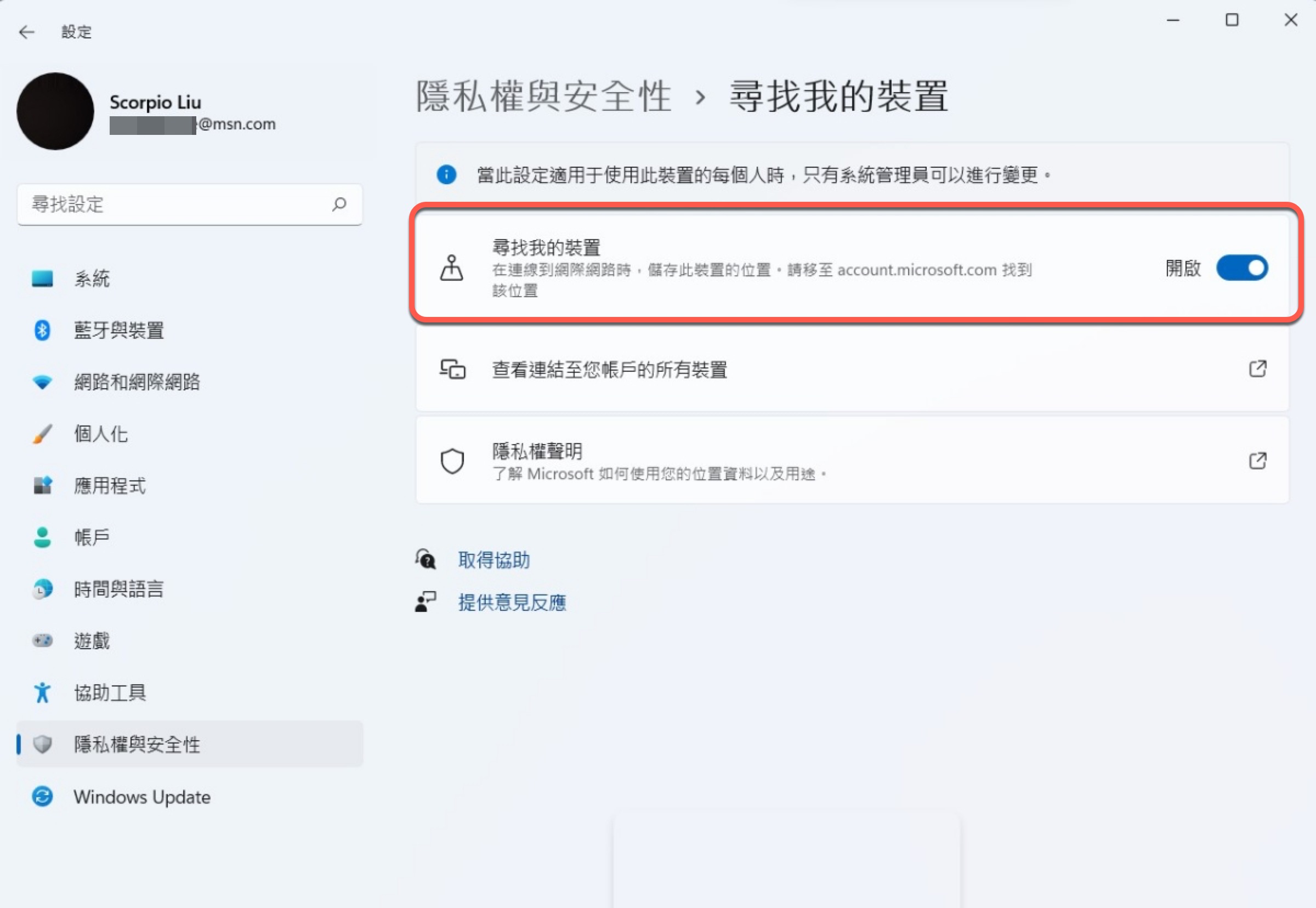Click the 遊戲 gamepad icon

pos(42,640)
